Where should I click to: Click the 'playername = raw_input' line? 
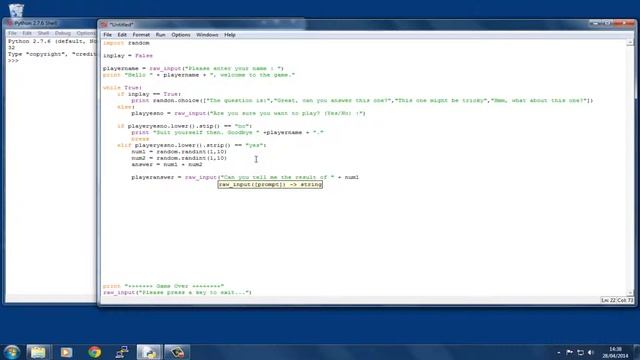[x=193, y=68]
